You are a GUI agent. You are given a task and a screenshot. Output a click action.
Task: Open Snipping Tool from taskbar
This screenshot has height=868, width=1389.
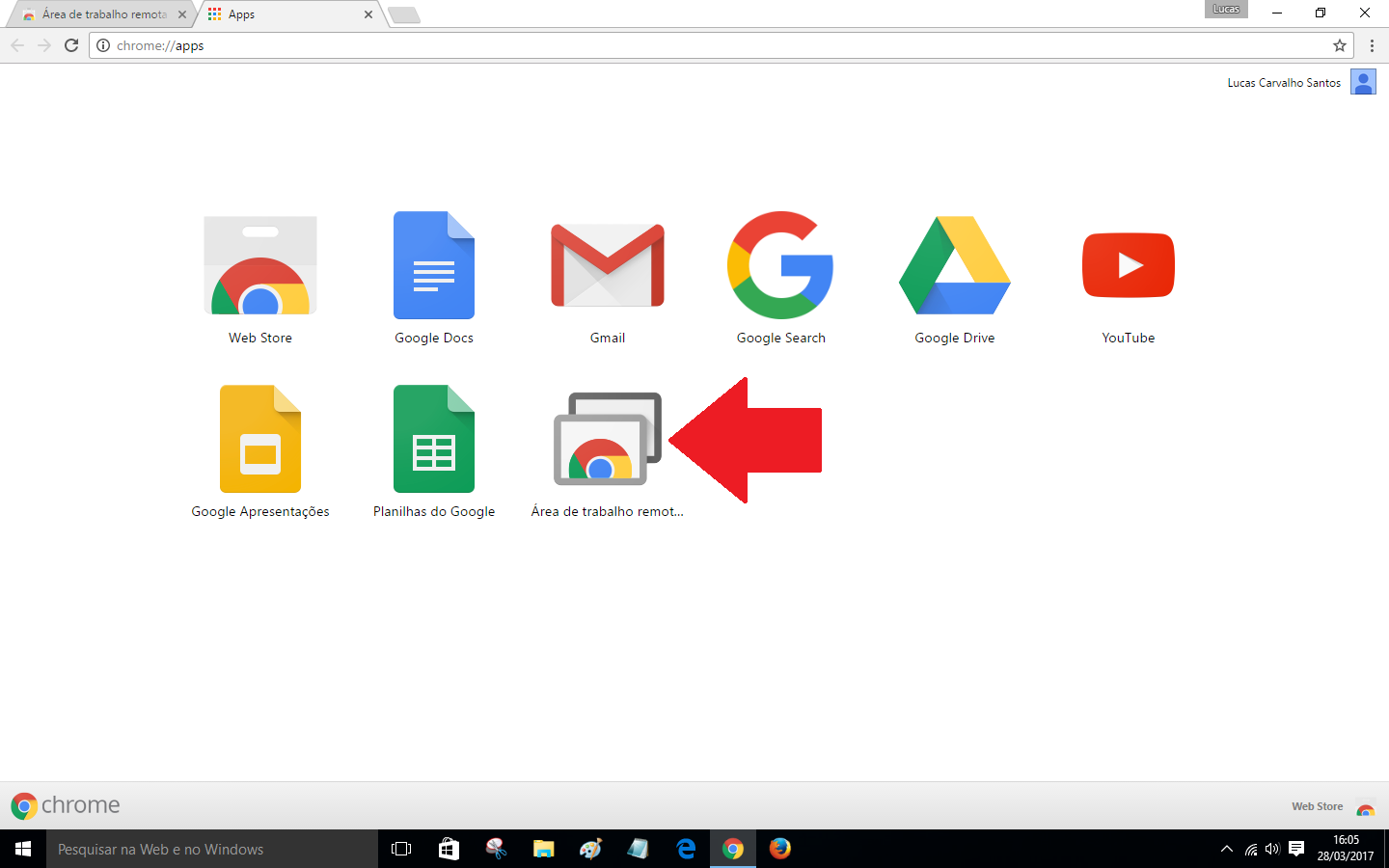click(x=496, y=849)
